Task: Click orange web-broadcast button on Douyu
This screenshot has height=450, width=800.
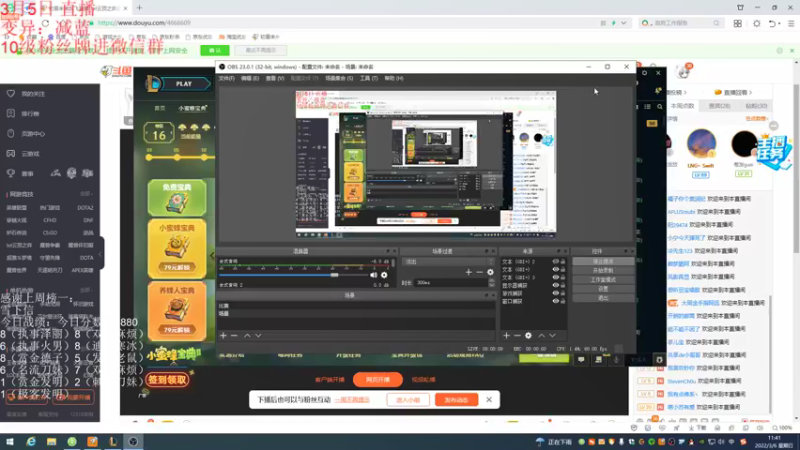Action: (378, 380)
